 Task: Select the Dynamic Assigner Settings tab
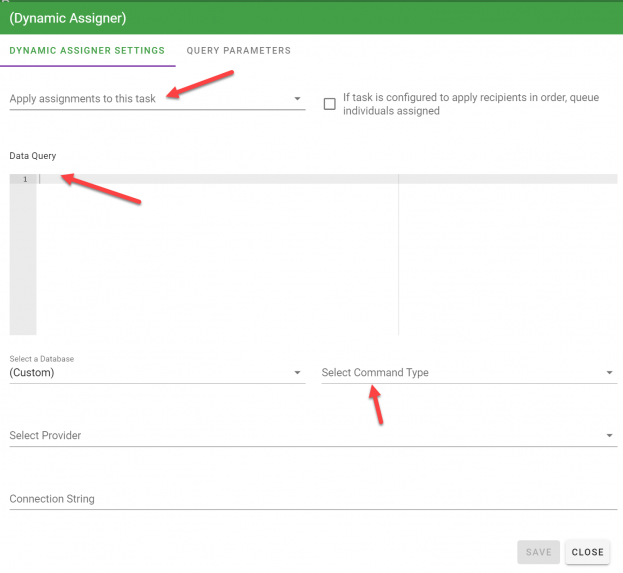coord(87,50)
